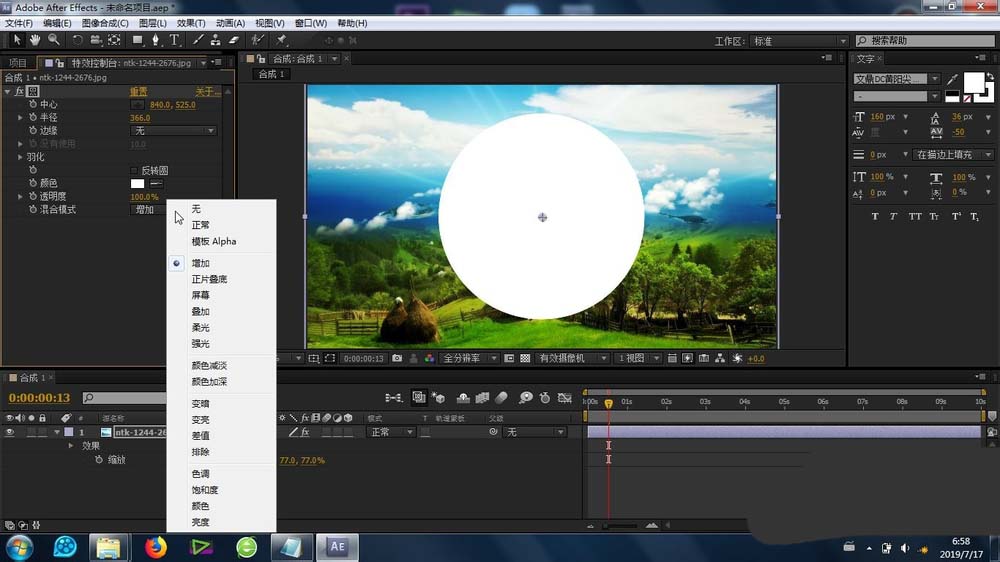
Task: Click the eyedropper in the character panel
Action: (x=952, y=79)
